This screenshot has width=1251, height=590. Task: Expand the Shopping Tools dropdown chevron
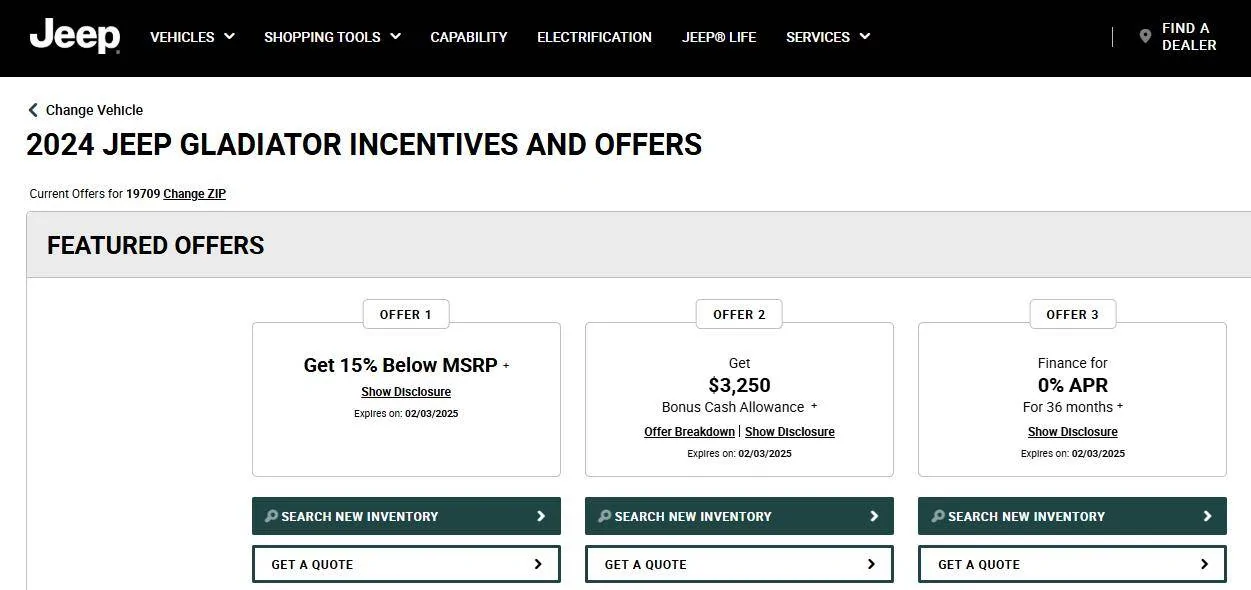coord(395,36)
